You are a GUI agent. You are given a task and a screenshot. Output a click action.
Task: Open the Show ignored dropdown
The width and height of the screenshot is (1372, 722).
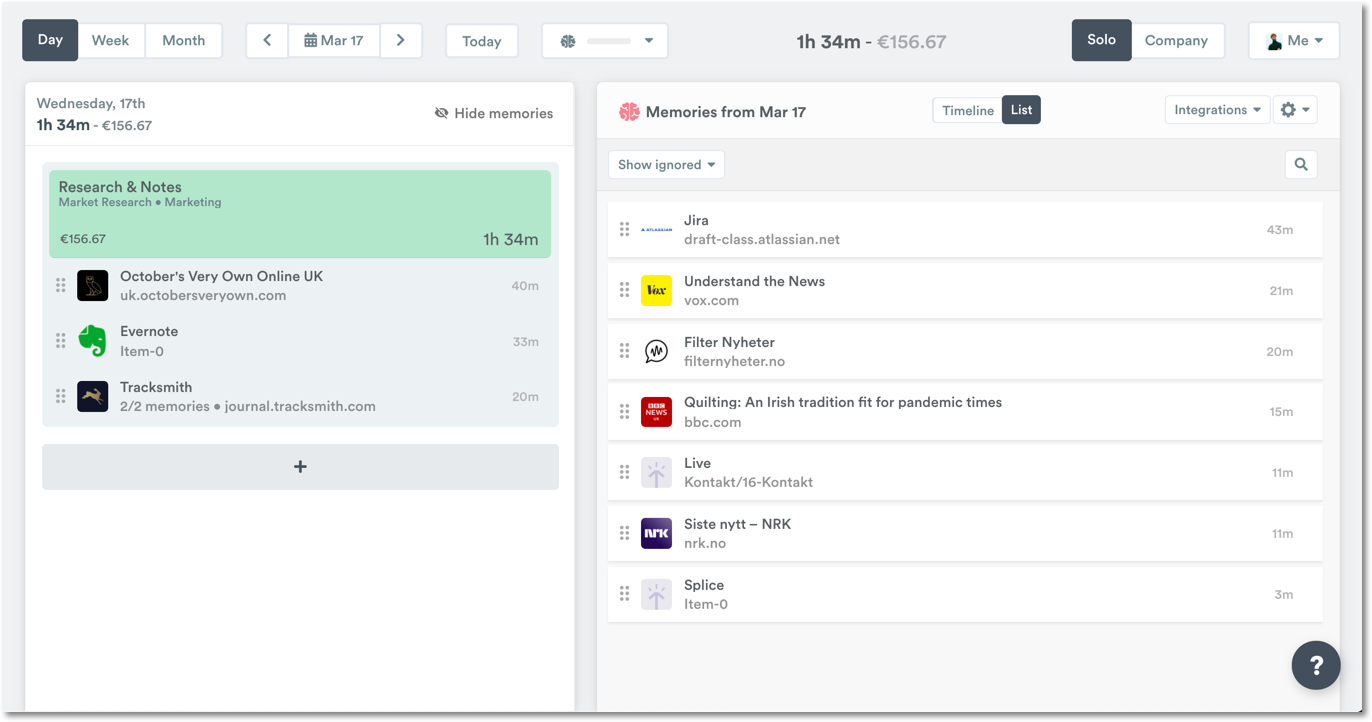point(666,165)
